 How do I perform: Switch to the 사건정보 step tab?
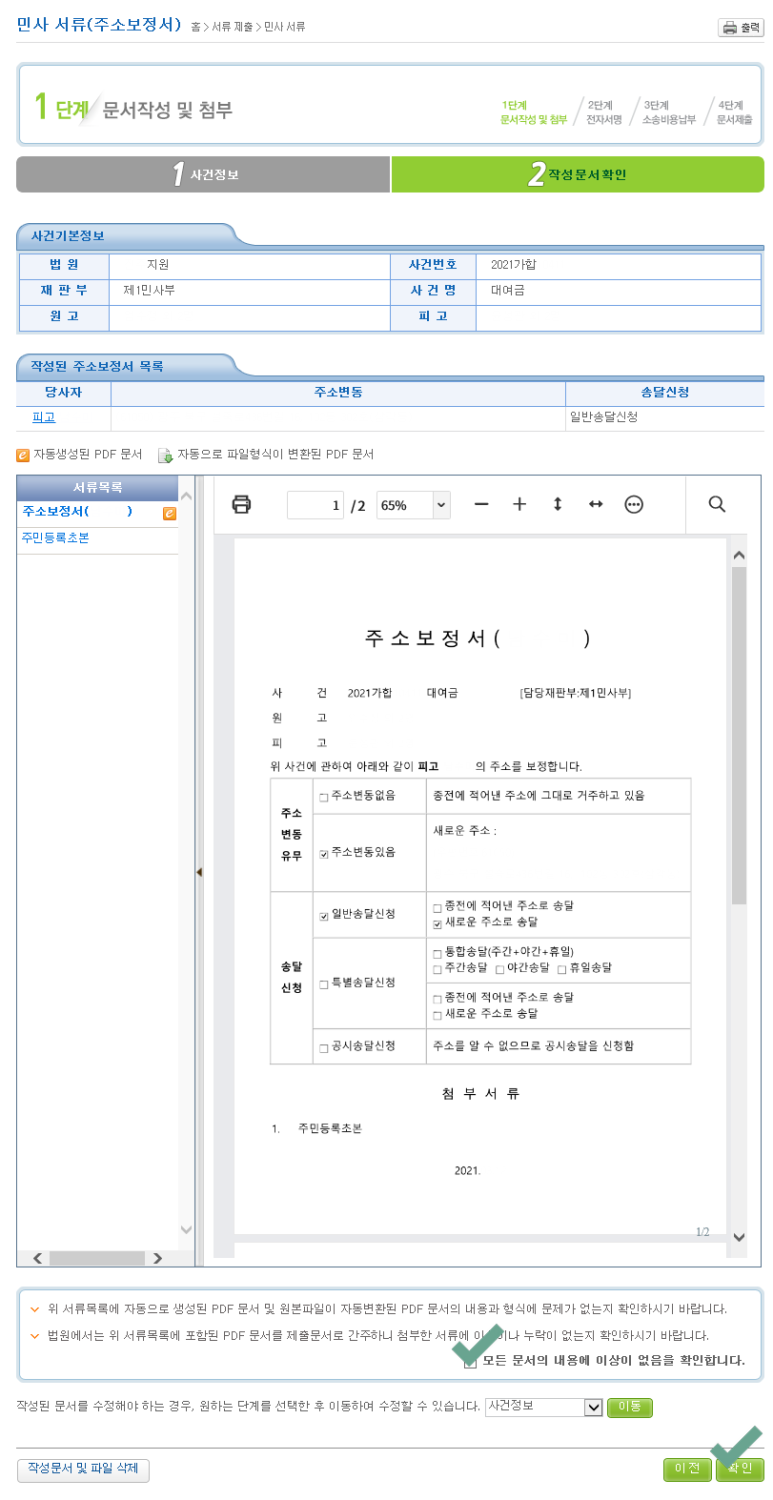pos(203,174)
